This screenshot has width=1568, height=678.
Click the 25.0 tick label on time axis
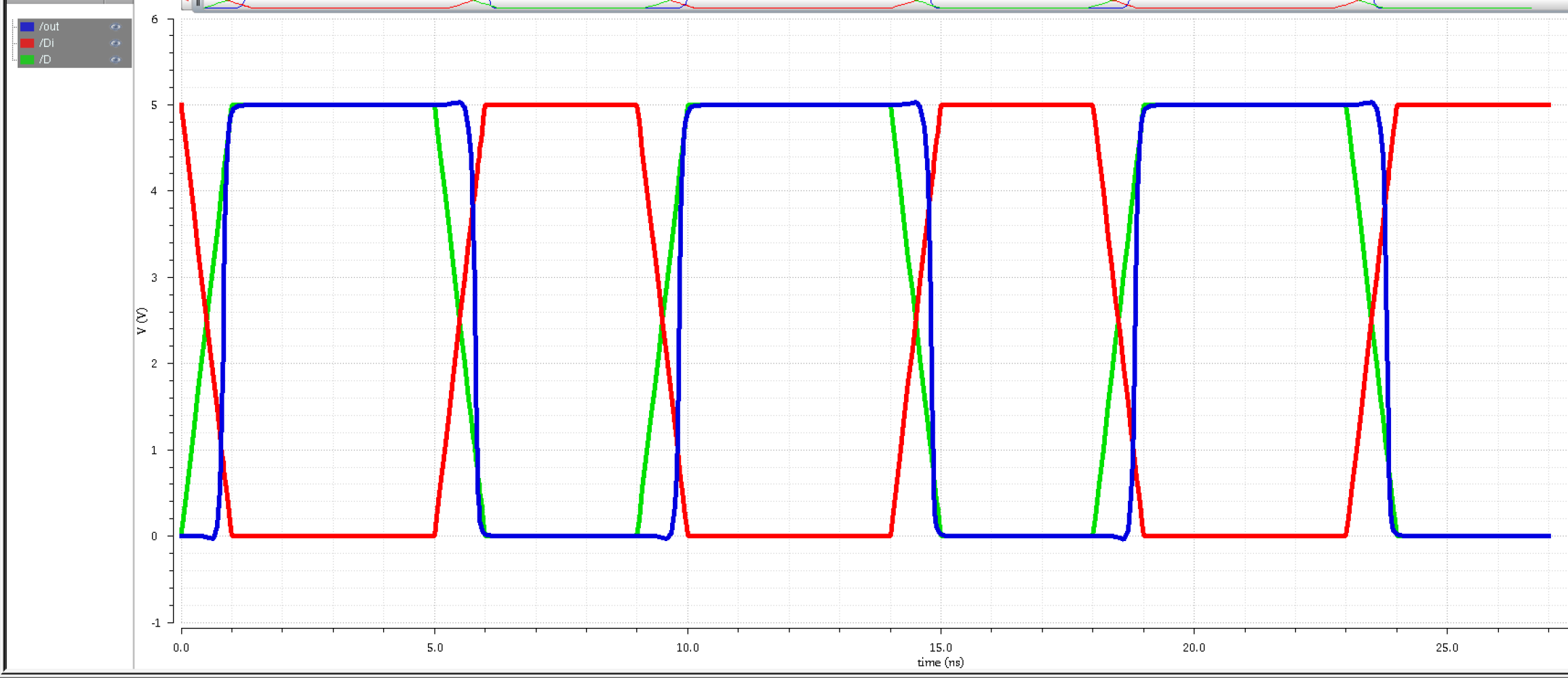1447,647
